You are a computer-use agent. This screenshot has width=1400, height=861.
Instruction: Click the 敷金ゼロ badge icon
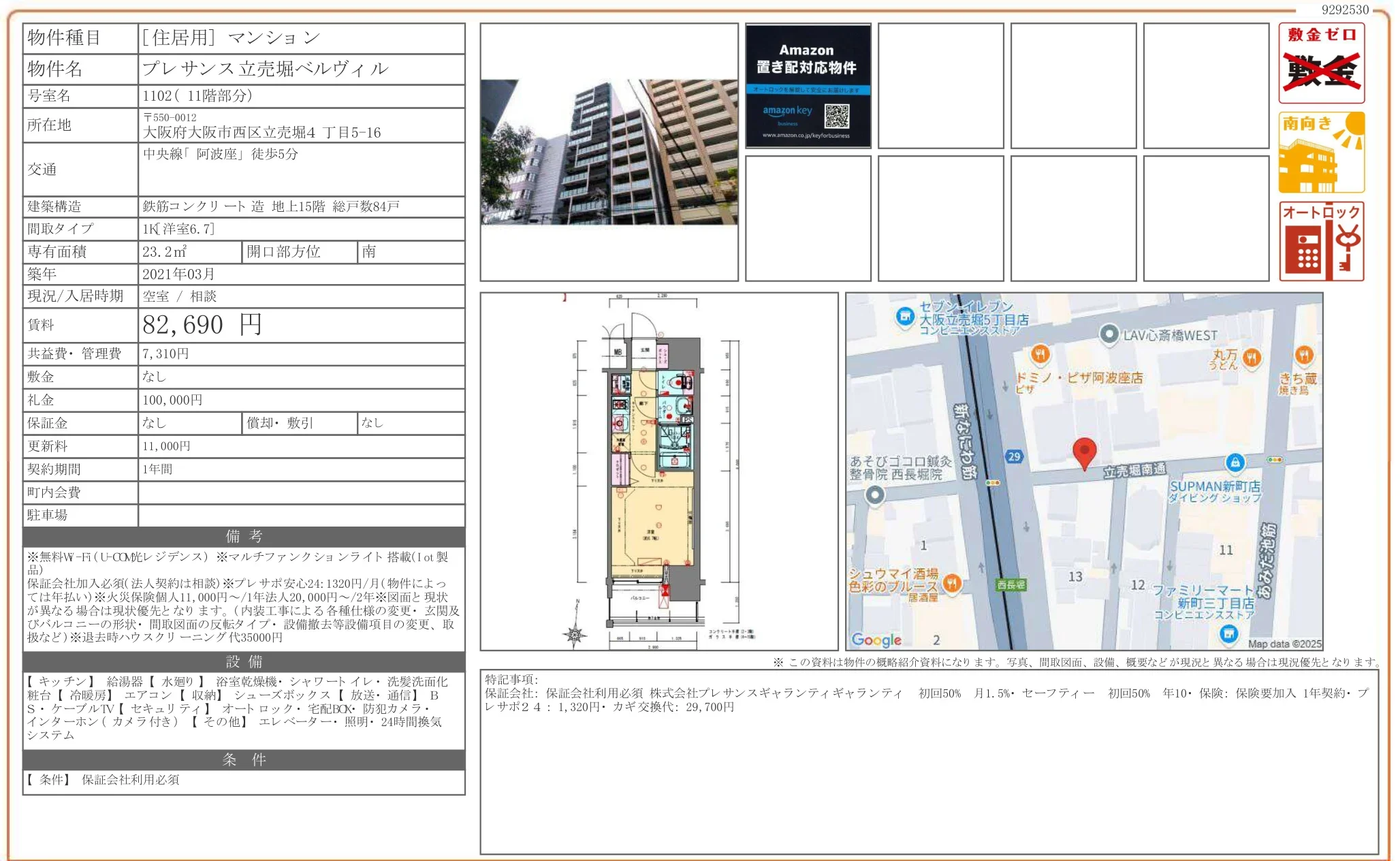coord(1321,63)
